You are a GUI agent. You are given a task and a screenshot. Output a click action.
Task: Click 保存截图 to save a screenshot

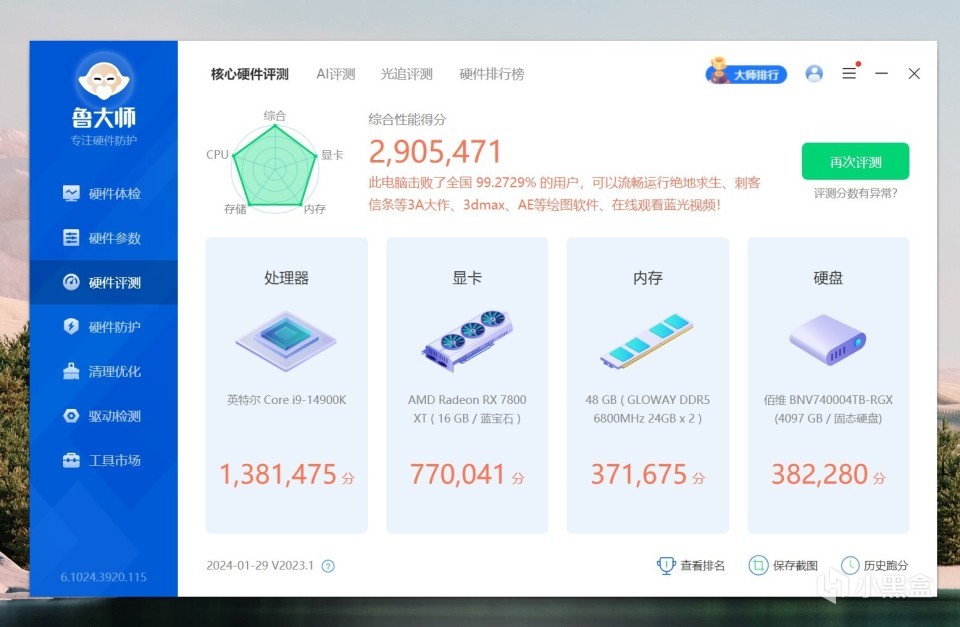(783, 565)
